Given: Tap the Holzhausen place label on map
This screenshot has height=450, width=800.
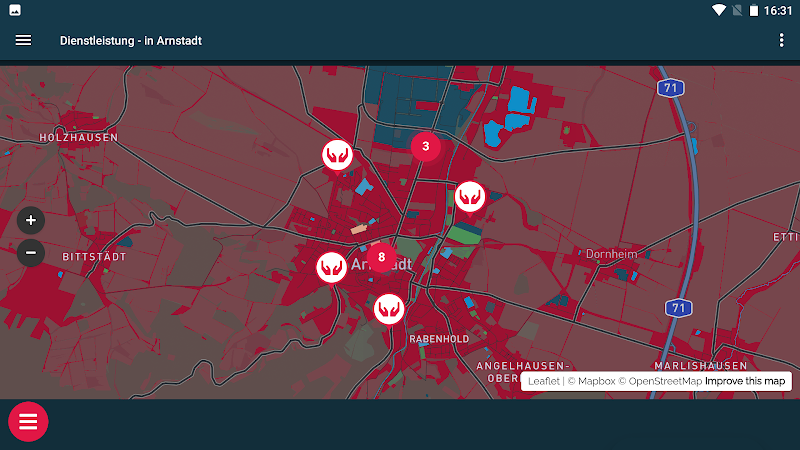Looking at the screenshot, I should point(78,137).
